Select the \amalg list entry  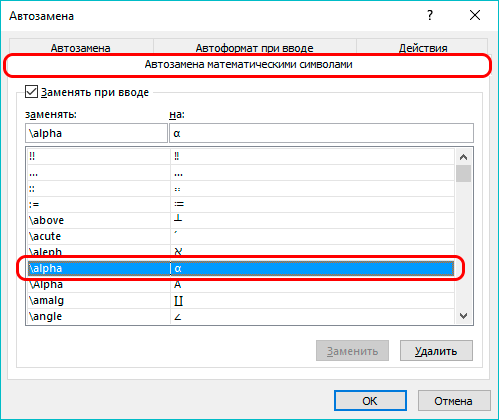click(241, 300)
